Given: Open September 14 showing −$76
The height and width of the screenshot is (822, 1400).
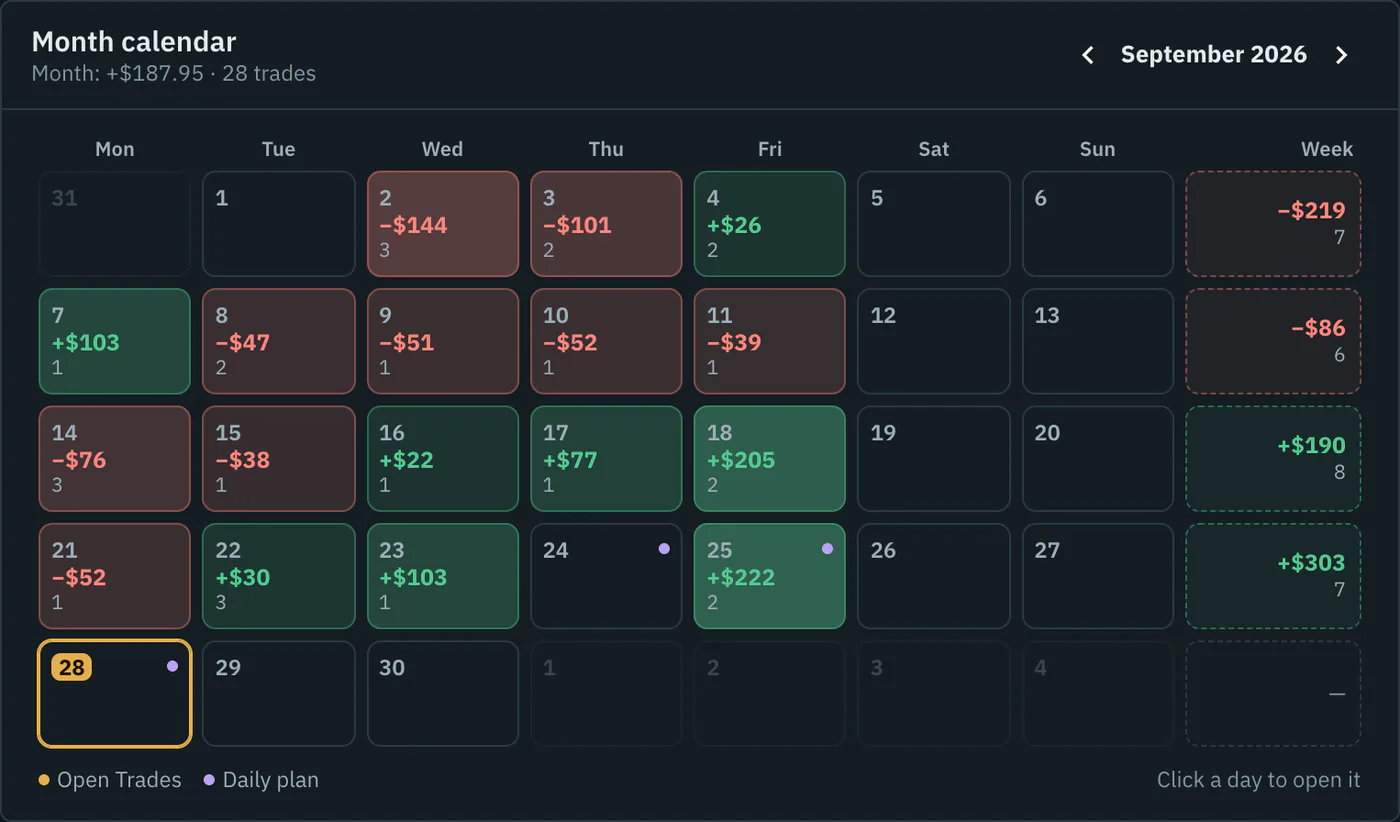Looking at the screenshot, I should tap(115, 459).
